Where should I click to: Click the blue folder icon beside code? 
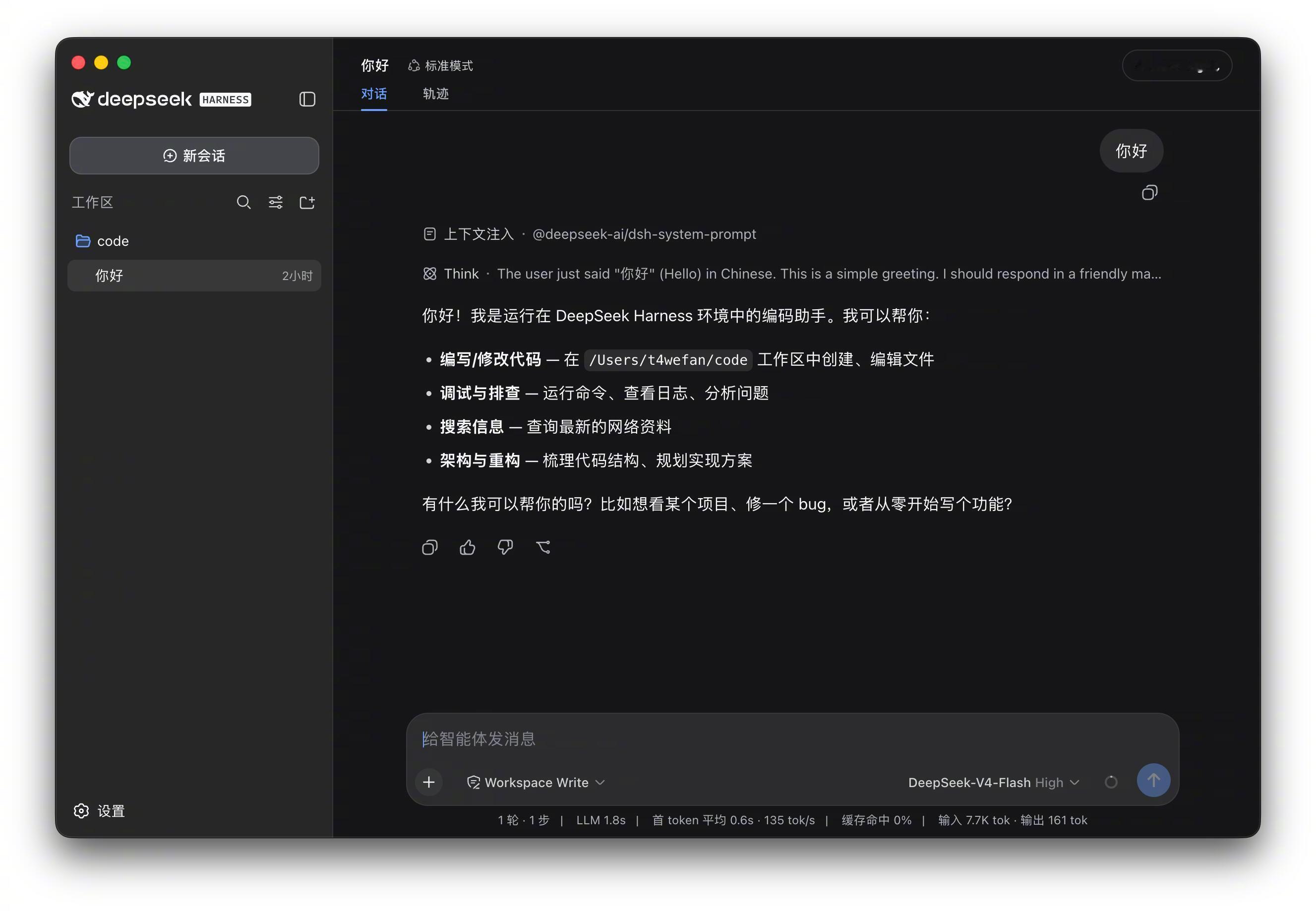(x=83, y=241)
